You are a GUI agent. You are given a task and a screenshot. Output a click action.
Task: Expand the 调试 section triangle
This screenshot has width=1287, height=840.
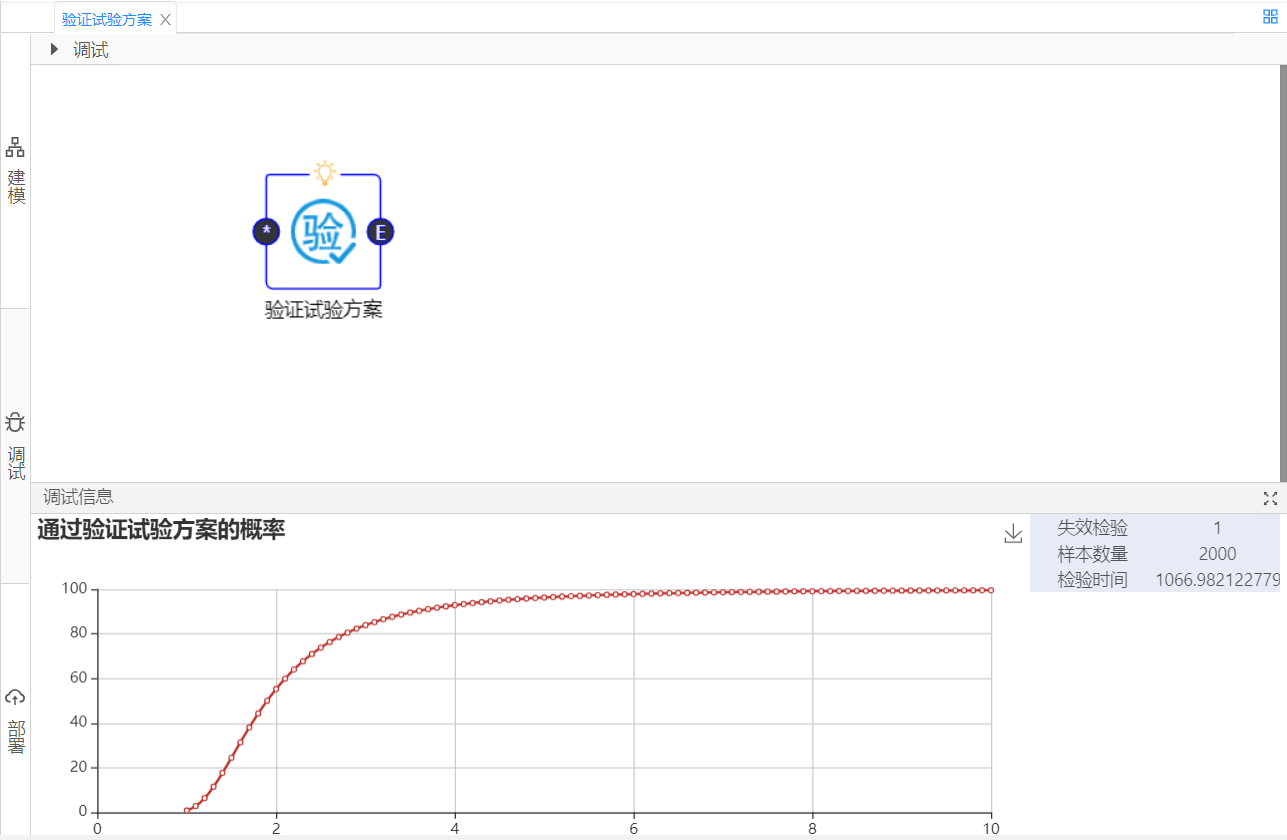[54, 49]
